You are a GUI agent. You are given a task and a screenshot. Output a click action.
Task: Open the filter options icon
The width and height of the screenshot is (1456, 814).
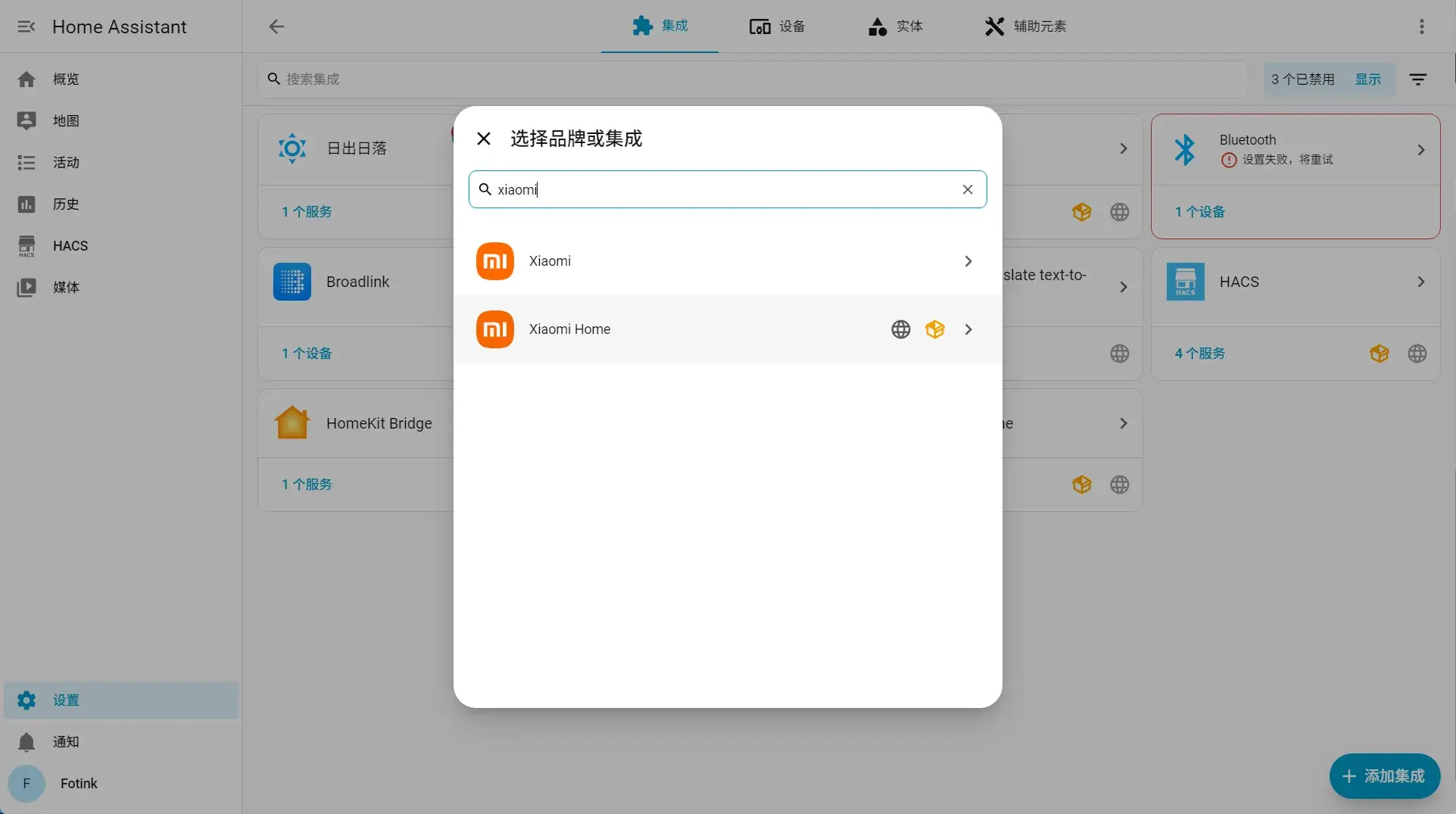pyautogui.click(x=1418, y=79)
